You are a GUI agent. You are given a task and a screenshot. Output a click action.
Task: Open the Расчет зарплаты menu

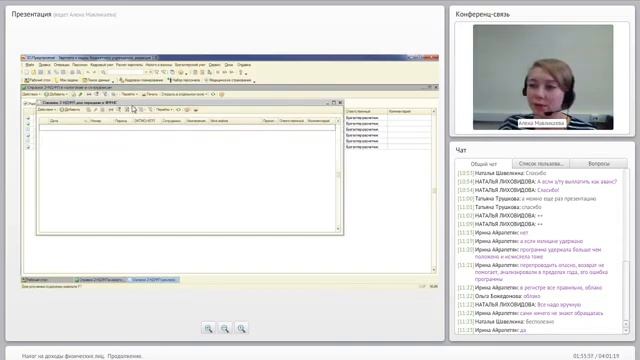tap(129, 65)
